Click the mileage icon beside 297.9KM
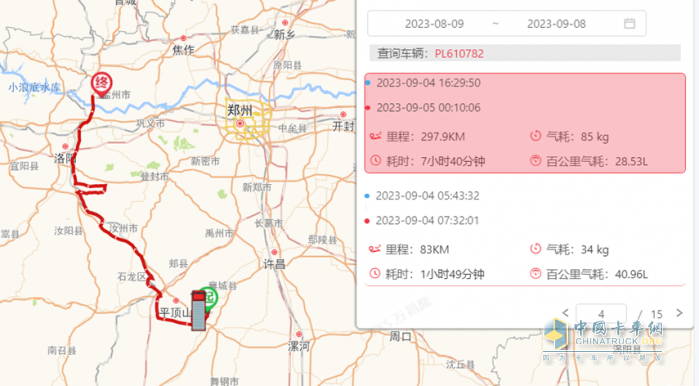Image resolution: width=699 pixels, height=386 pixels. point(375,136)
